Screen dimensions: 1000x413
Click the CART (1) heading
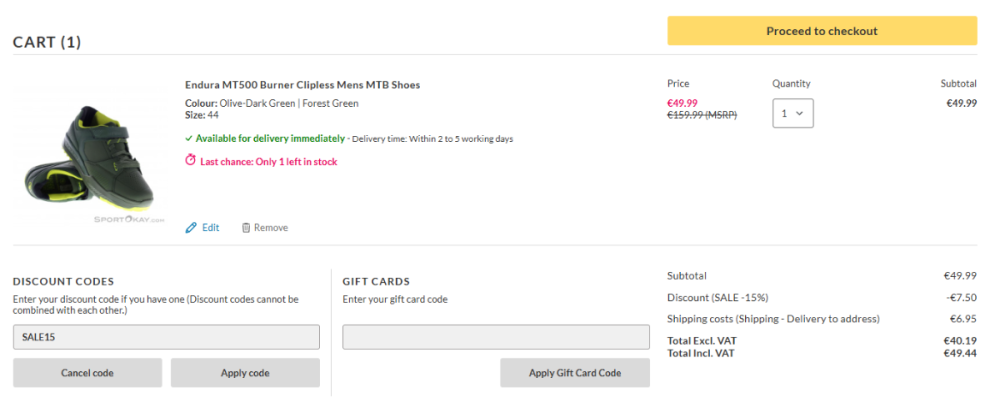[47, 42]
